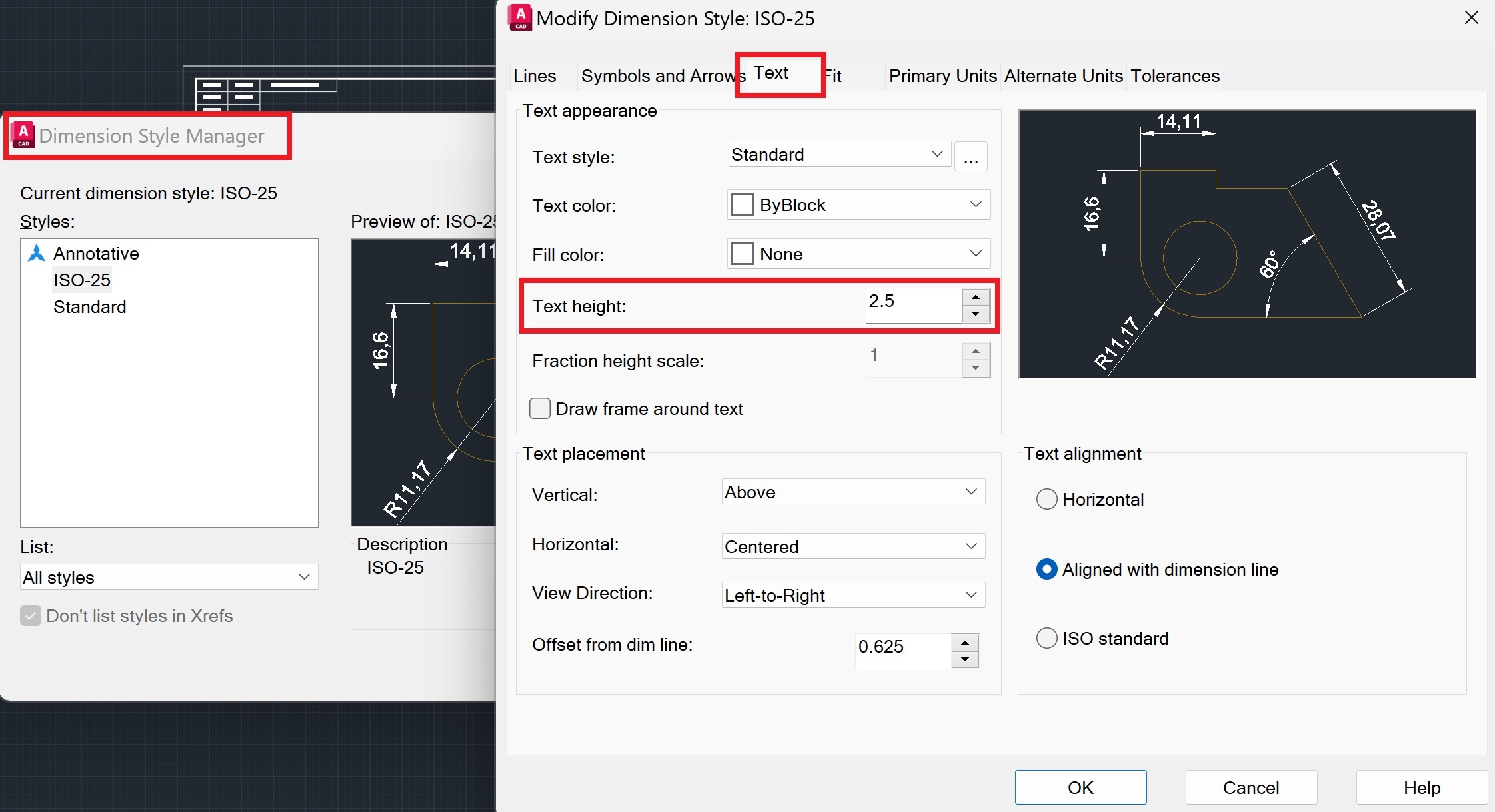This screenshot has height=812, width=1495.
Task: Click the text style browse ellipsis button
Action: pyautogui.click(x=970, y=157)
